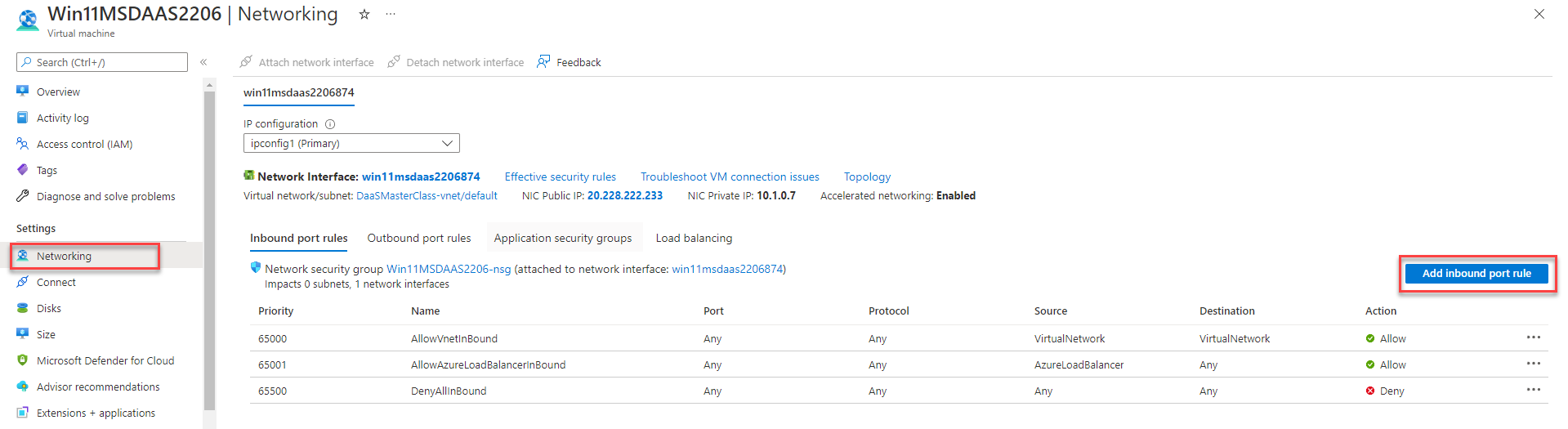Viewport: 1568px width, 429px height.
Task: Click the Tags icon in the sidebar
Action: tap(23, 170)
